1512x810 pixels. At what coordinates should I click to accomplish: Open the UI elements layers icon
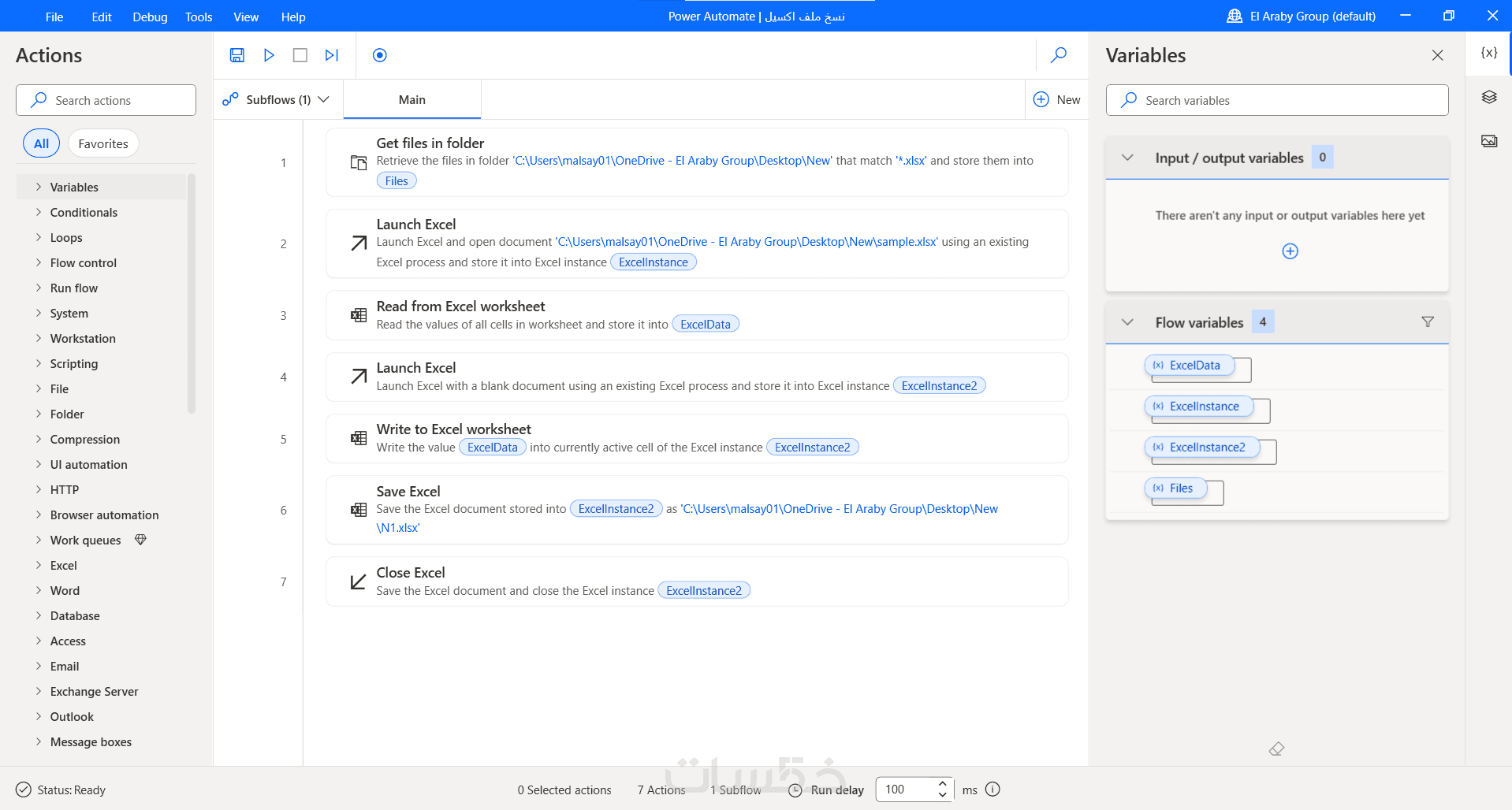point(1489,97)
